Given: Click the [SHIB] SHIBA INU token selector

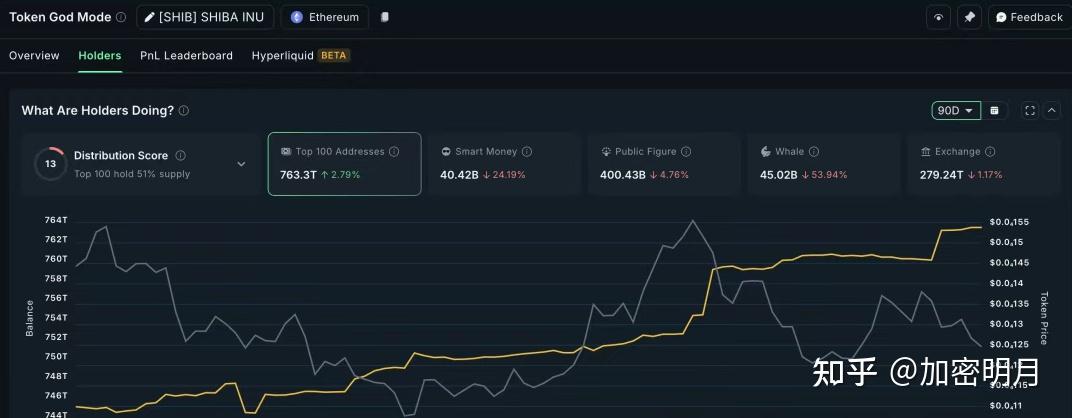Looking at the screenshot, I should coord(205,17).
